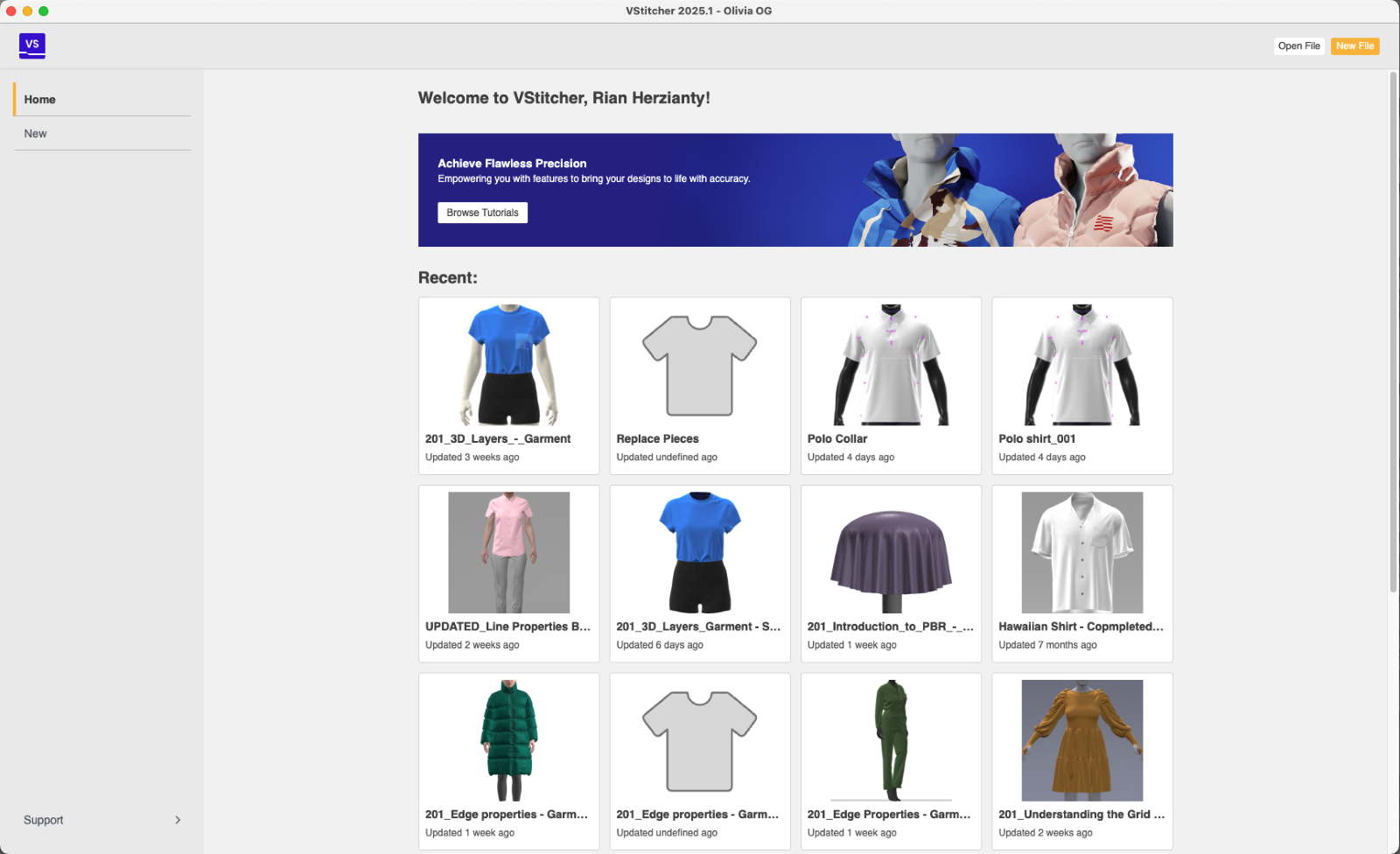Open the Polo shirt_001 thumbnail

coord(1082,365)
